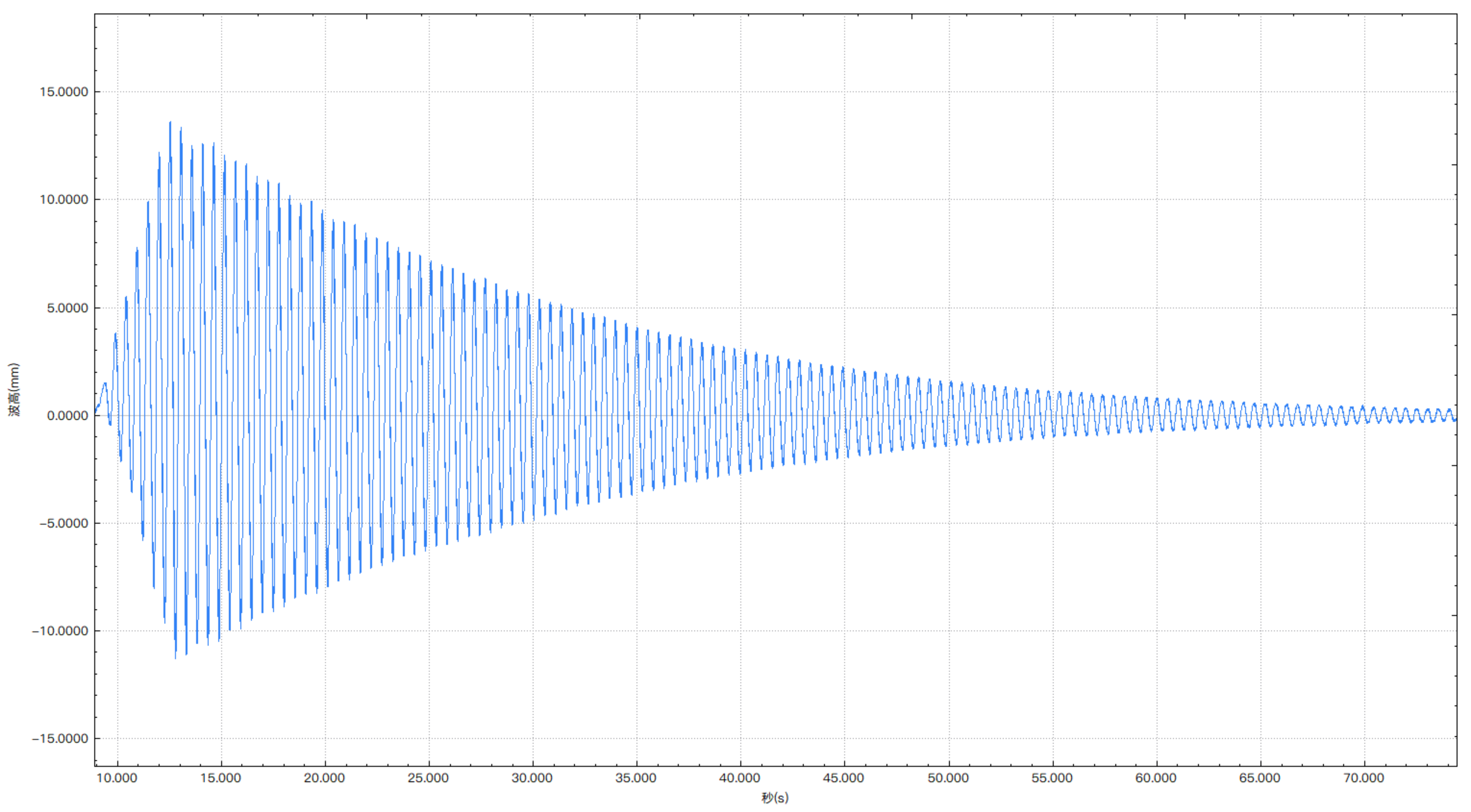
Task: Click the x-axis label 70.000
Action: click(x=1364, y=778)
